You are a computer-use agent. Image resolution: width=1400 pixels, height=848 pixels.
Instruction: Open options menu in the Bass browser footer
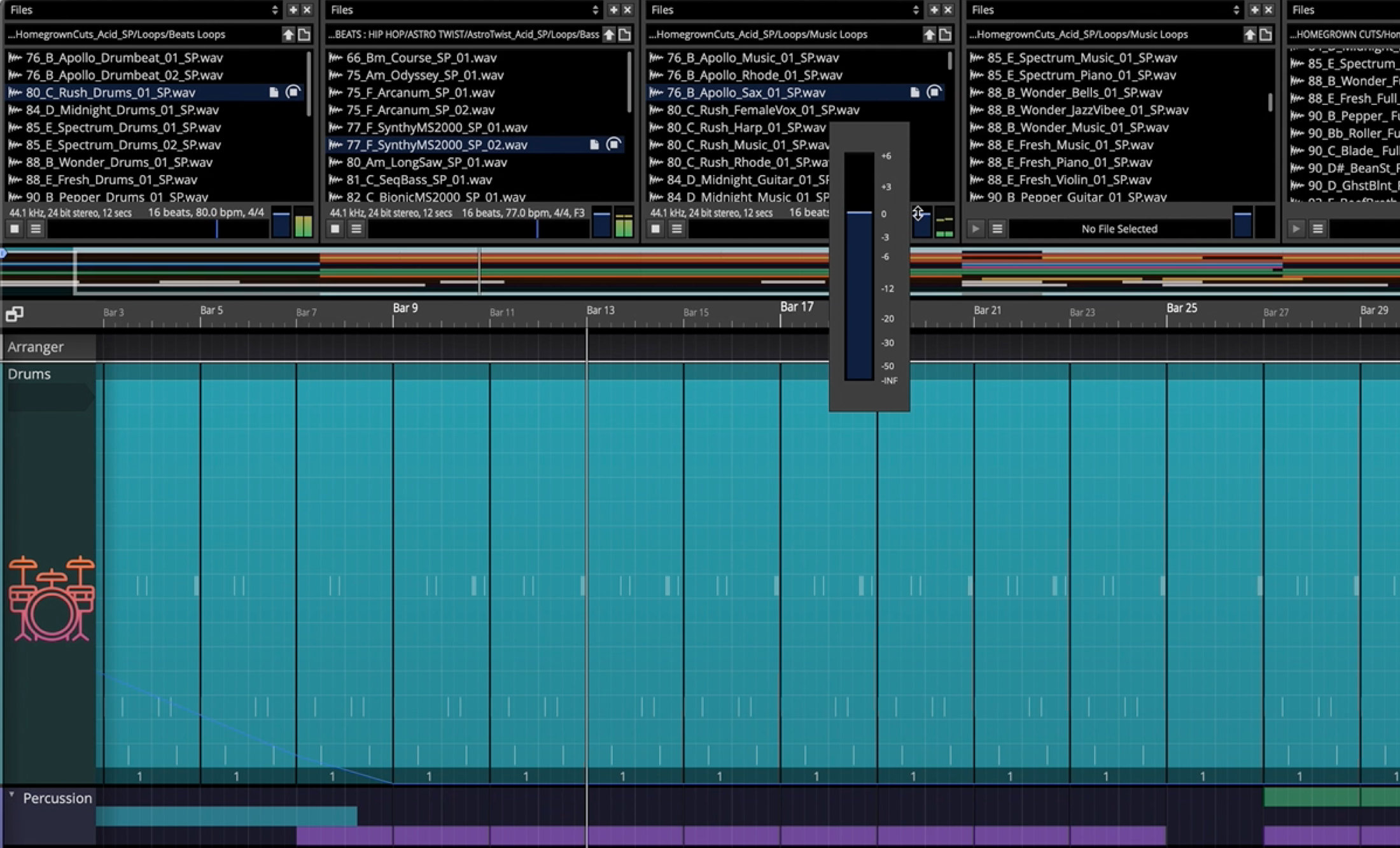356,229
